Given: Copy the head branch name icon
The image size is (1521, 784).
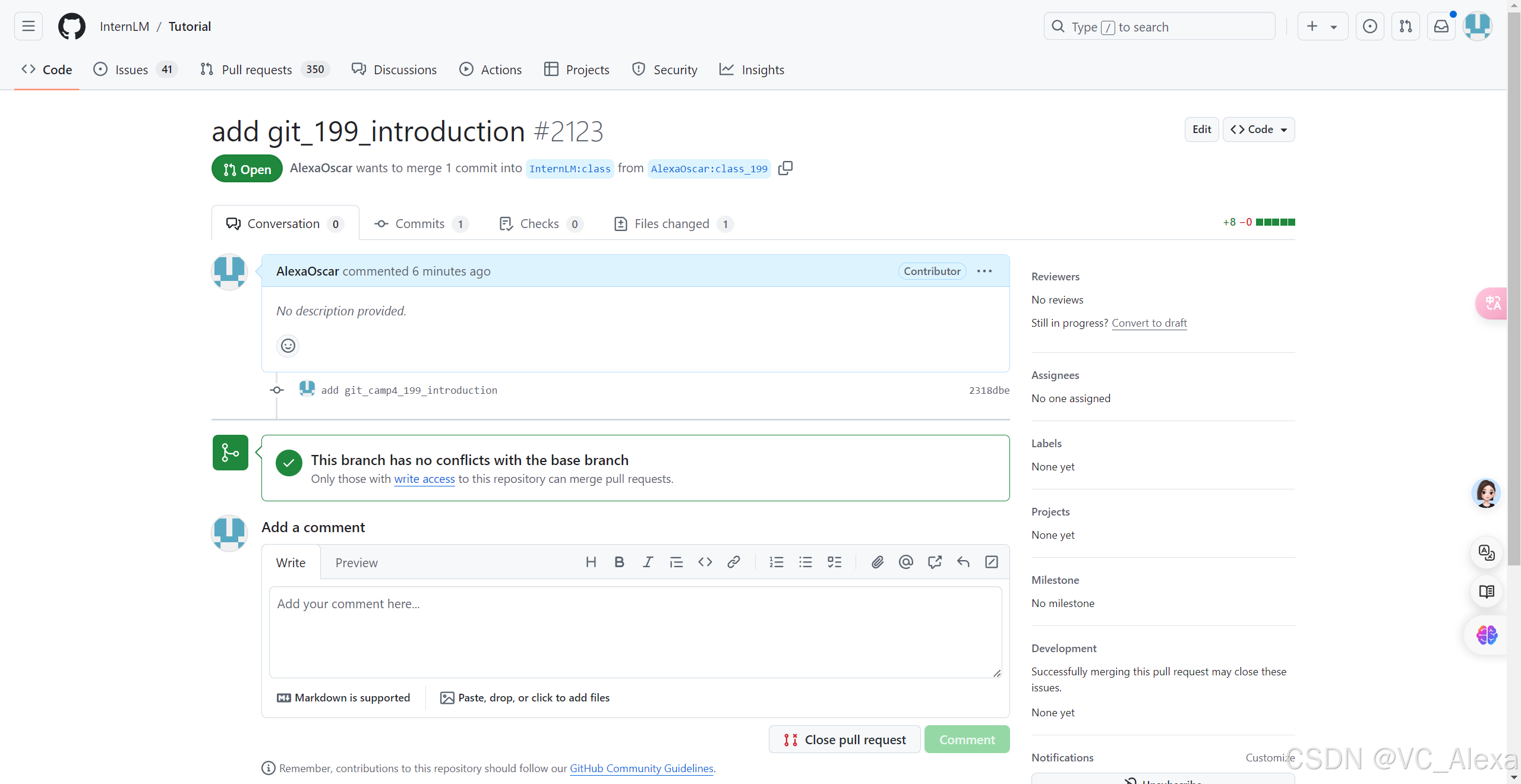Looking at the screenshot, I should point(785,168).
